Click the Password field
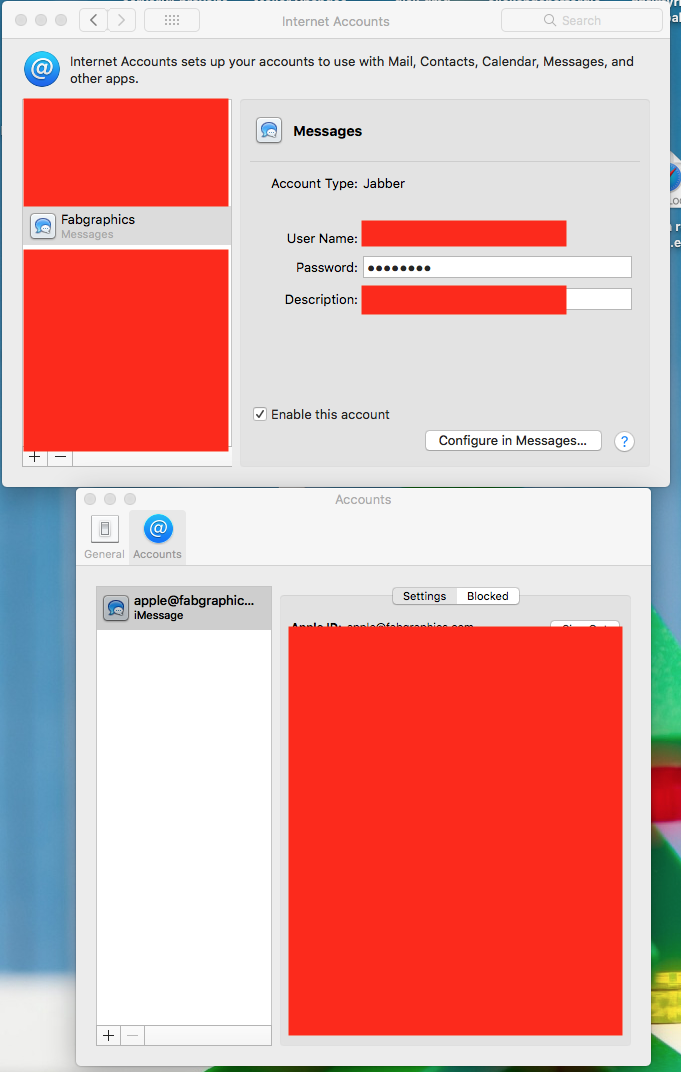 [497, 267]
